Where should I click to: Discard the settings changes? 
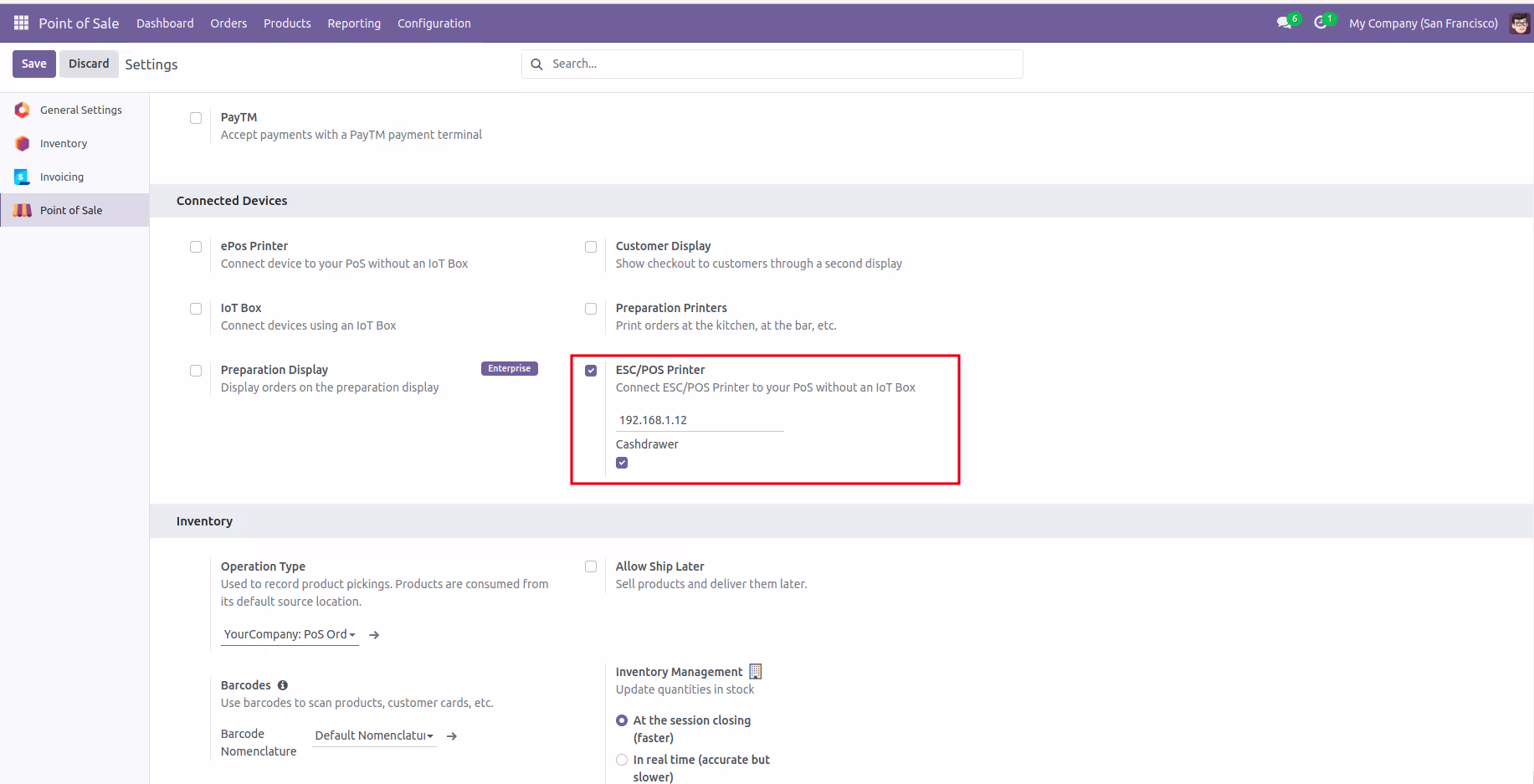click(x=89, y=64)
